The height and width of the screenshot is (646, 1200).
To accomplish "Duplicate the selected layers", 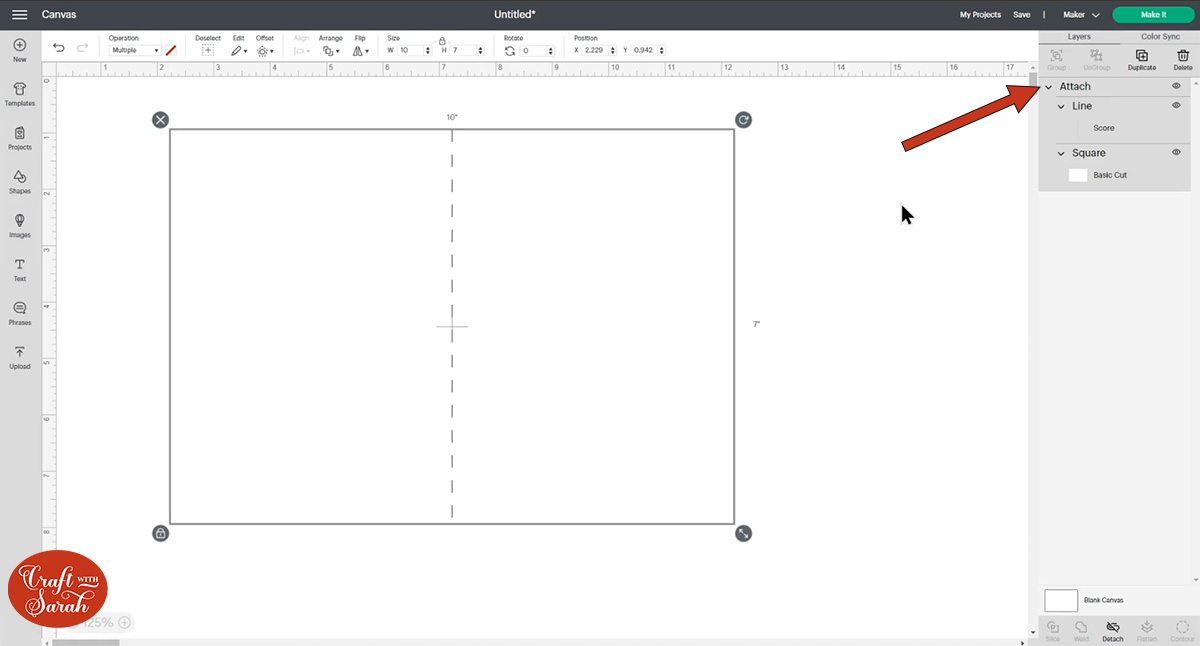I will pos(1142,59).
